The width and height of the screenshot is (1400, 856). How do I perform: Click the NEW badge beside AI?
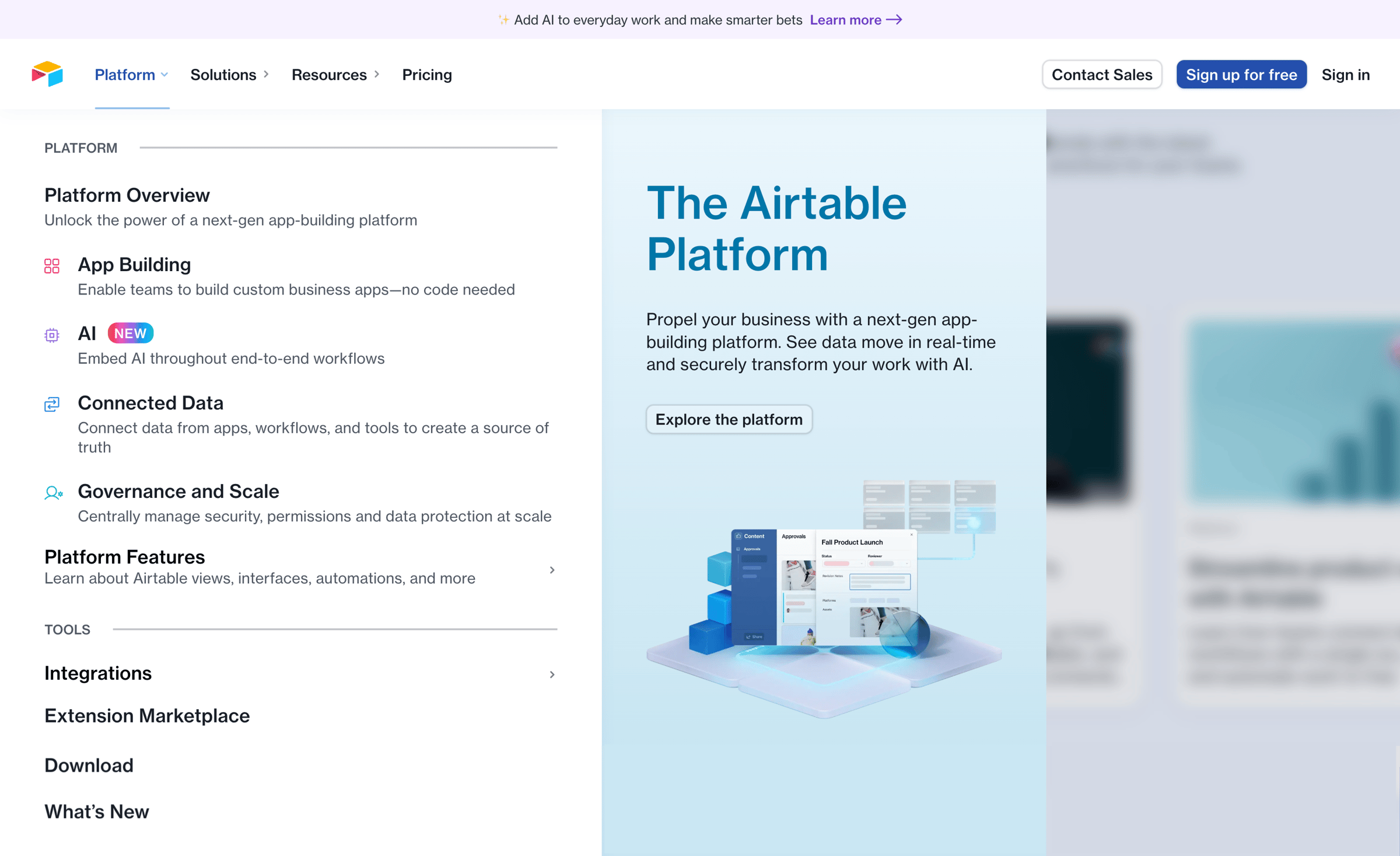pyautogui.click(x=131, y=333)
